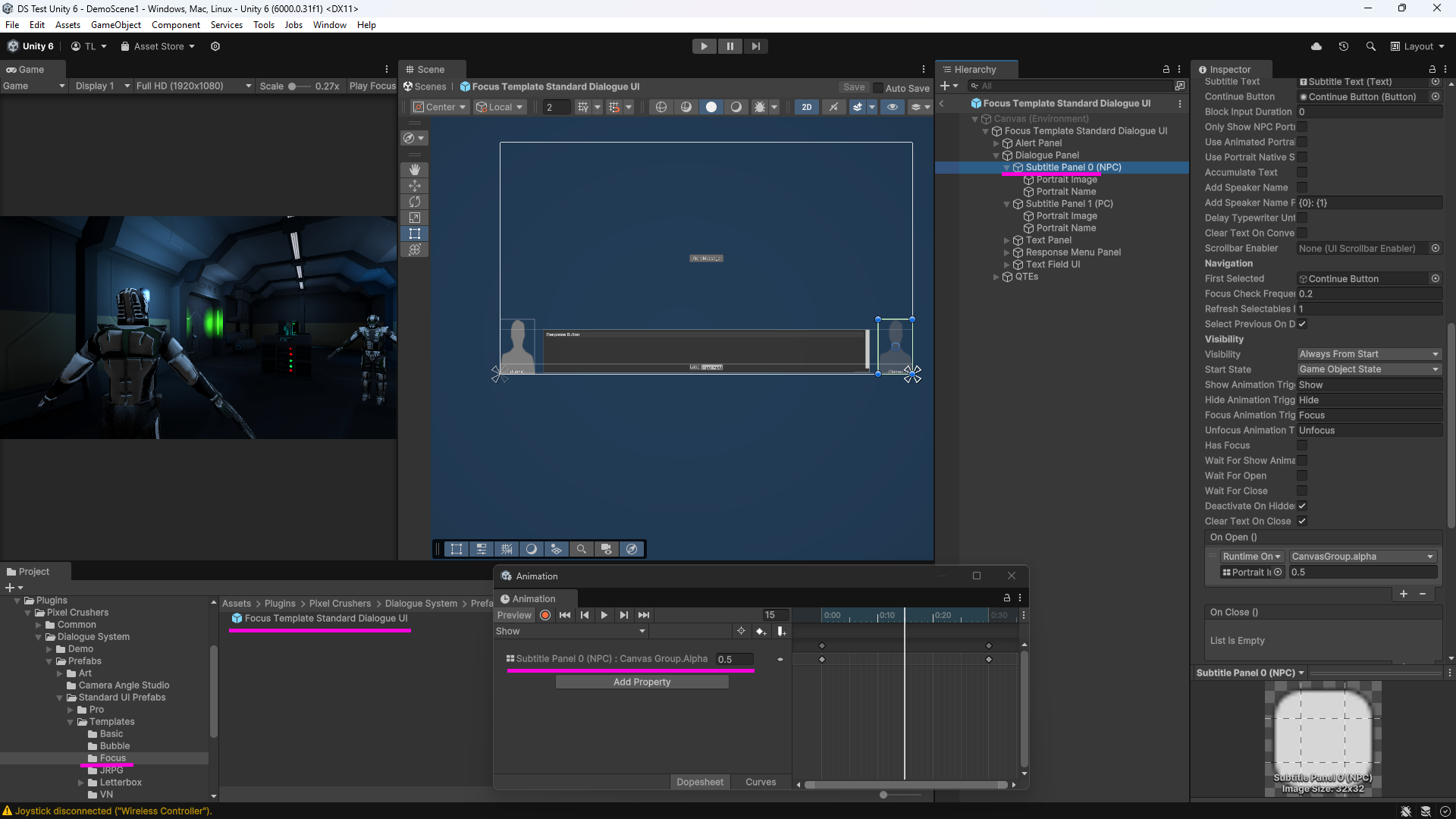Open the Asset Store button

pos(158,46)
